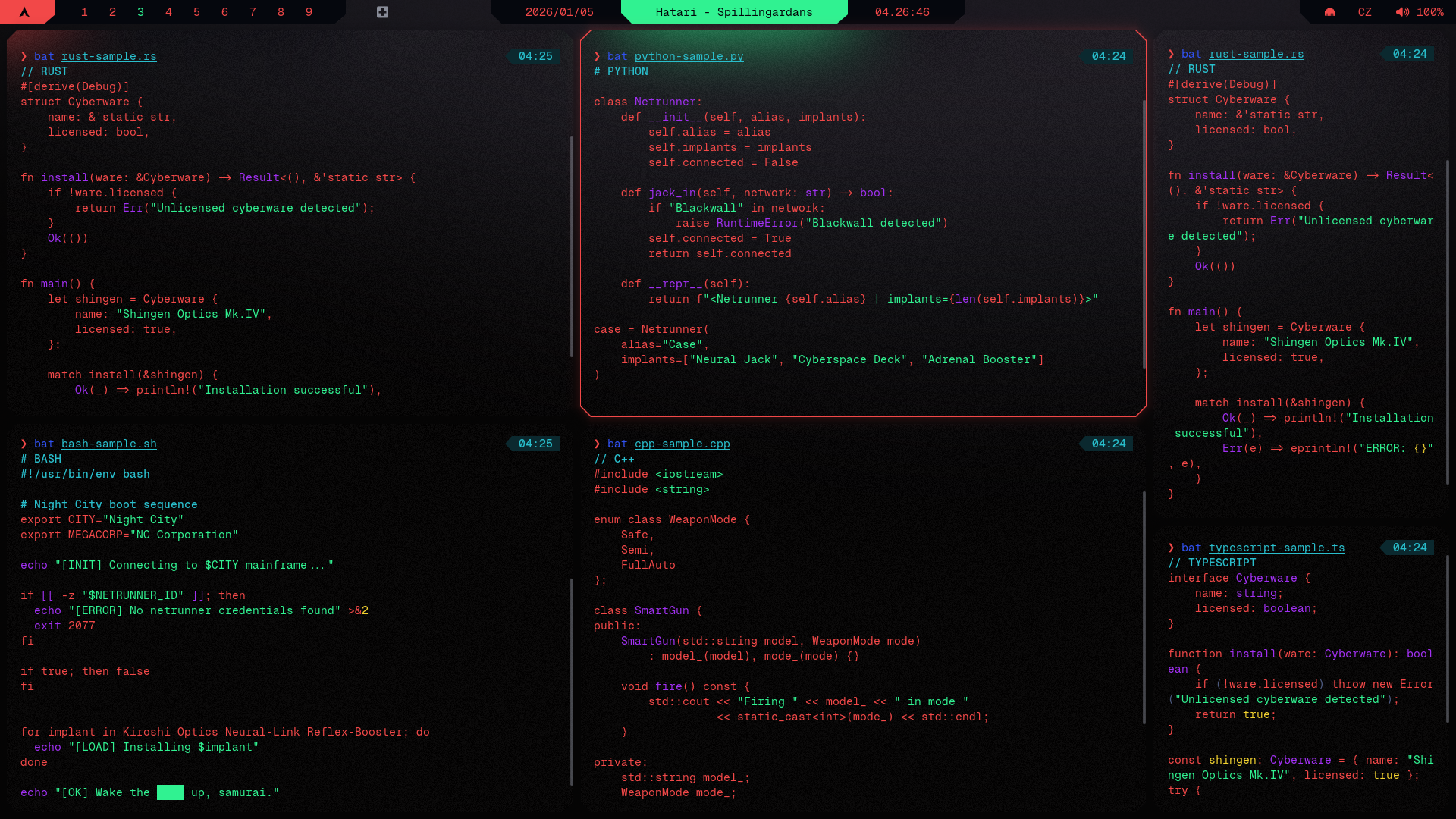Click the bash-sample.sh file link
The image size is (1456, 819).
108,444
